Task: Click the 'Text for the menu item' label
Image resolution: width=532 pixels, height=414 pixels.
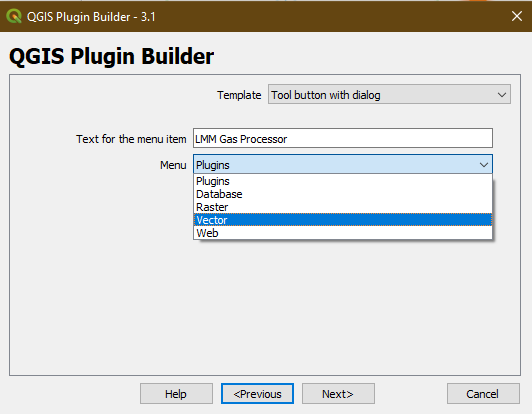Action: tap(131, 139)
